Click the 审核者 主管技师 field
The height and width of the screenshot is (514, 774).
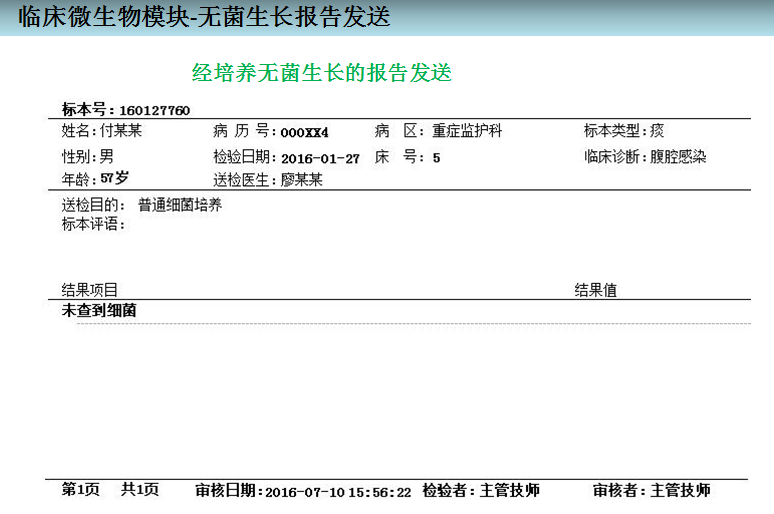[651, 491]
